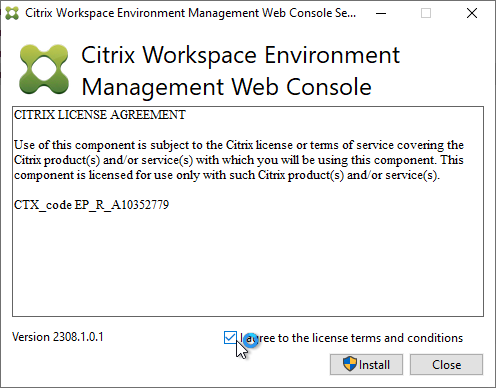The image size is (496, 388).
Task: Close the window using the title bar X
Action: [472, 13]
